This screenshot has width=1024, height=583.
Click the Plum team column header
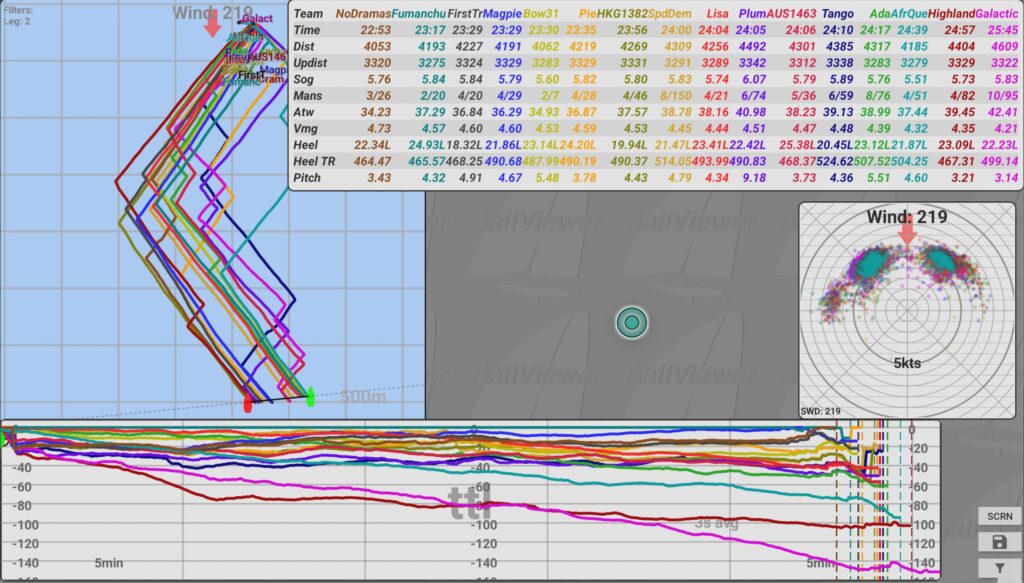[752, 14]
